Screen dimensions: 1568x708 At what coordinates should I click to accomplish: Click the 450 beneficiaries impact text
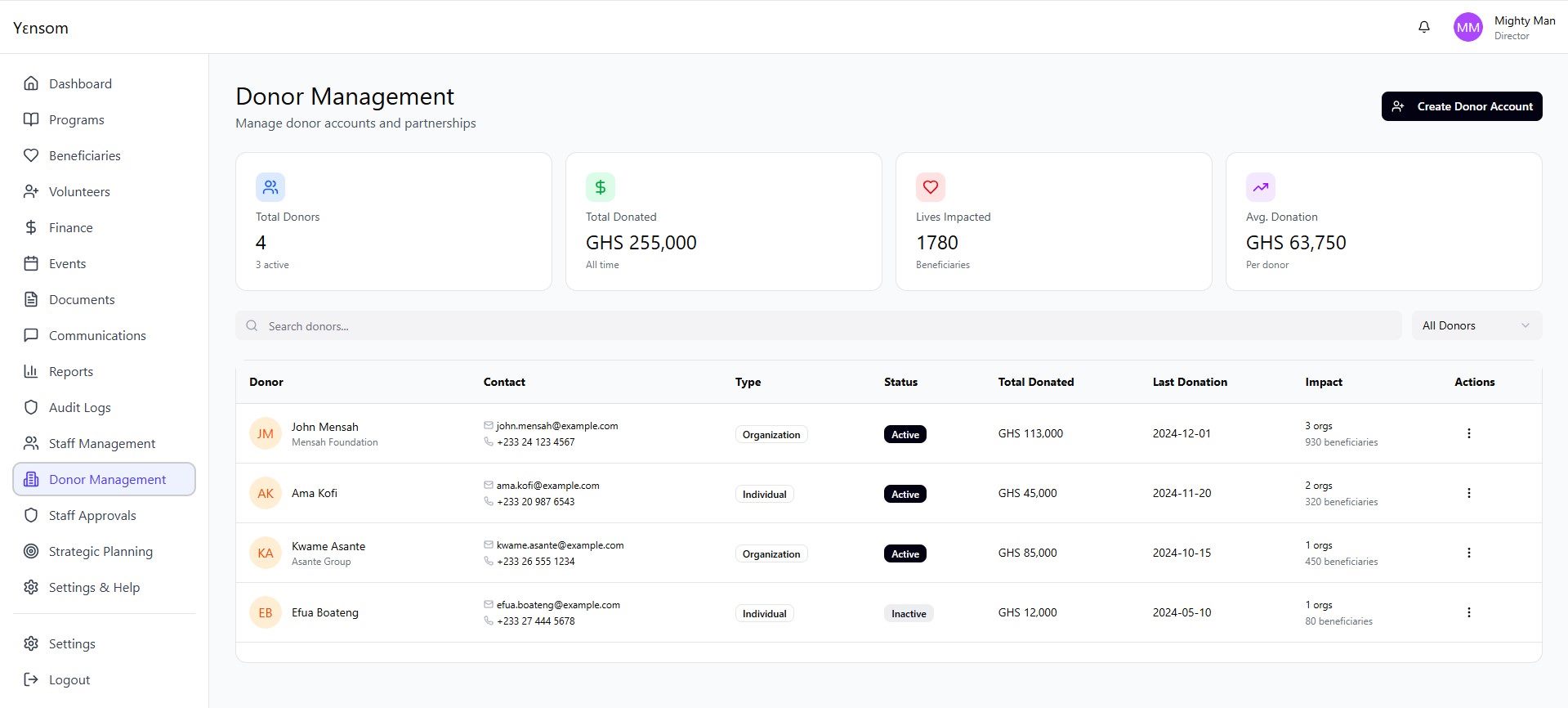click(x=1342, y=562)
